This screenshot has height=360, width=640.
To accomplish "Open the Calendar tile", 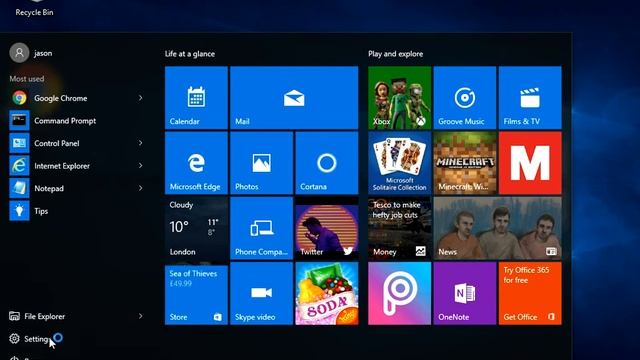I will pos(196,98).
